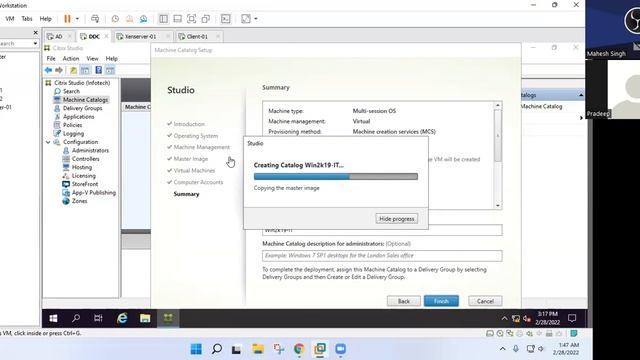The width and height of the screenshot is (640, 360).
Task: Open the File menu in Citrix Studio
Action: coord(51,58)
